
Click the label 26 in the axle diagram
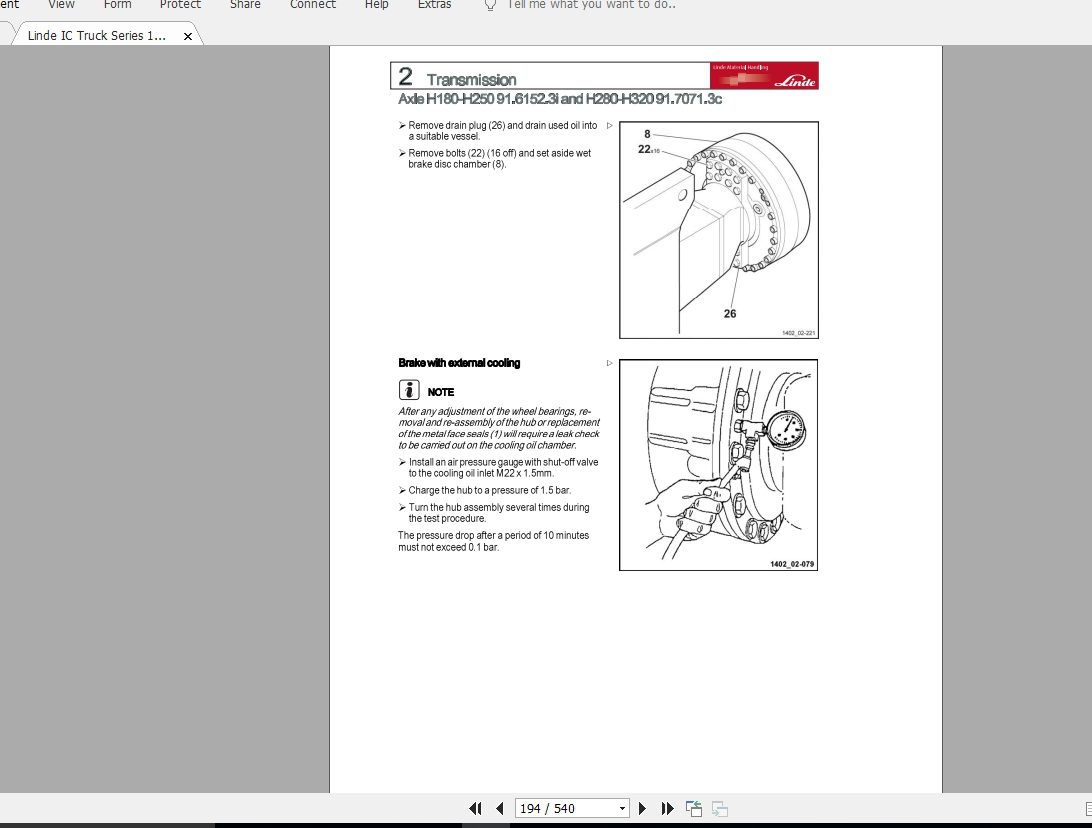(730, 314)
